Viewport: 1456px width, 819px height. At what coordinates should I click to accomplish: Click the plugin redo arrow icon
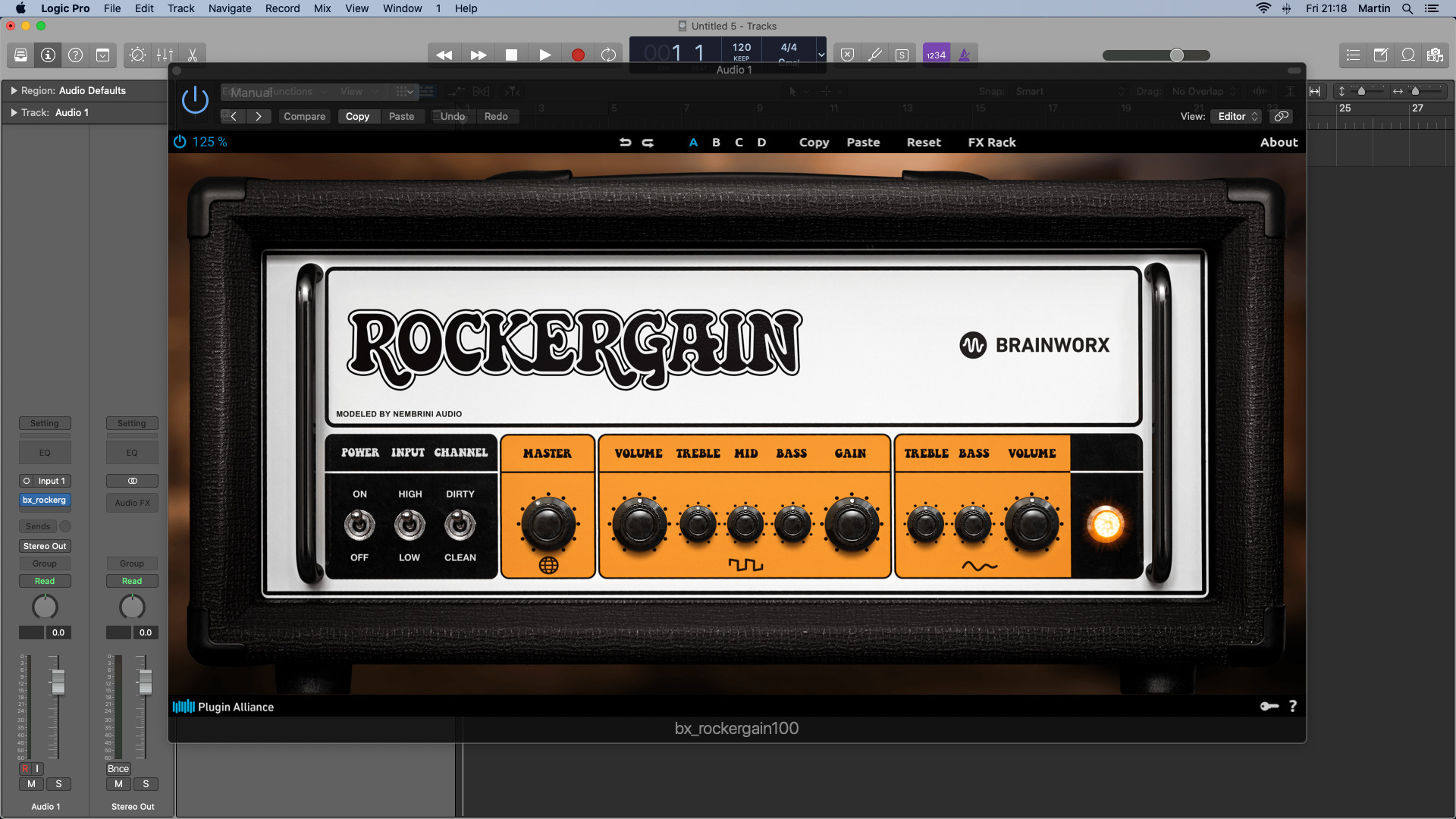click(648, 142)
